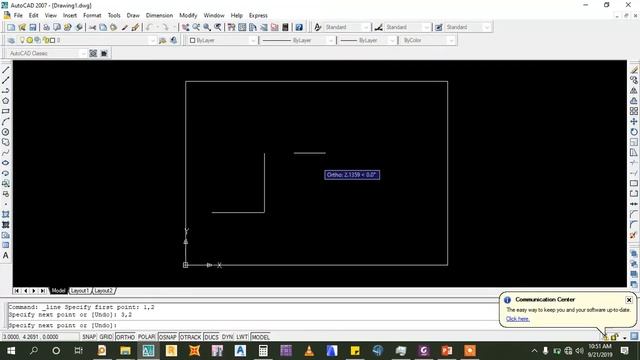
Task: Toggle DYN dynamic input
Action: (227, 337)
